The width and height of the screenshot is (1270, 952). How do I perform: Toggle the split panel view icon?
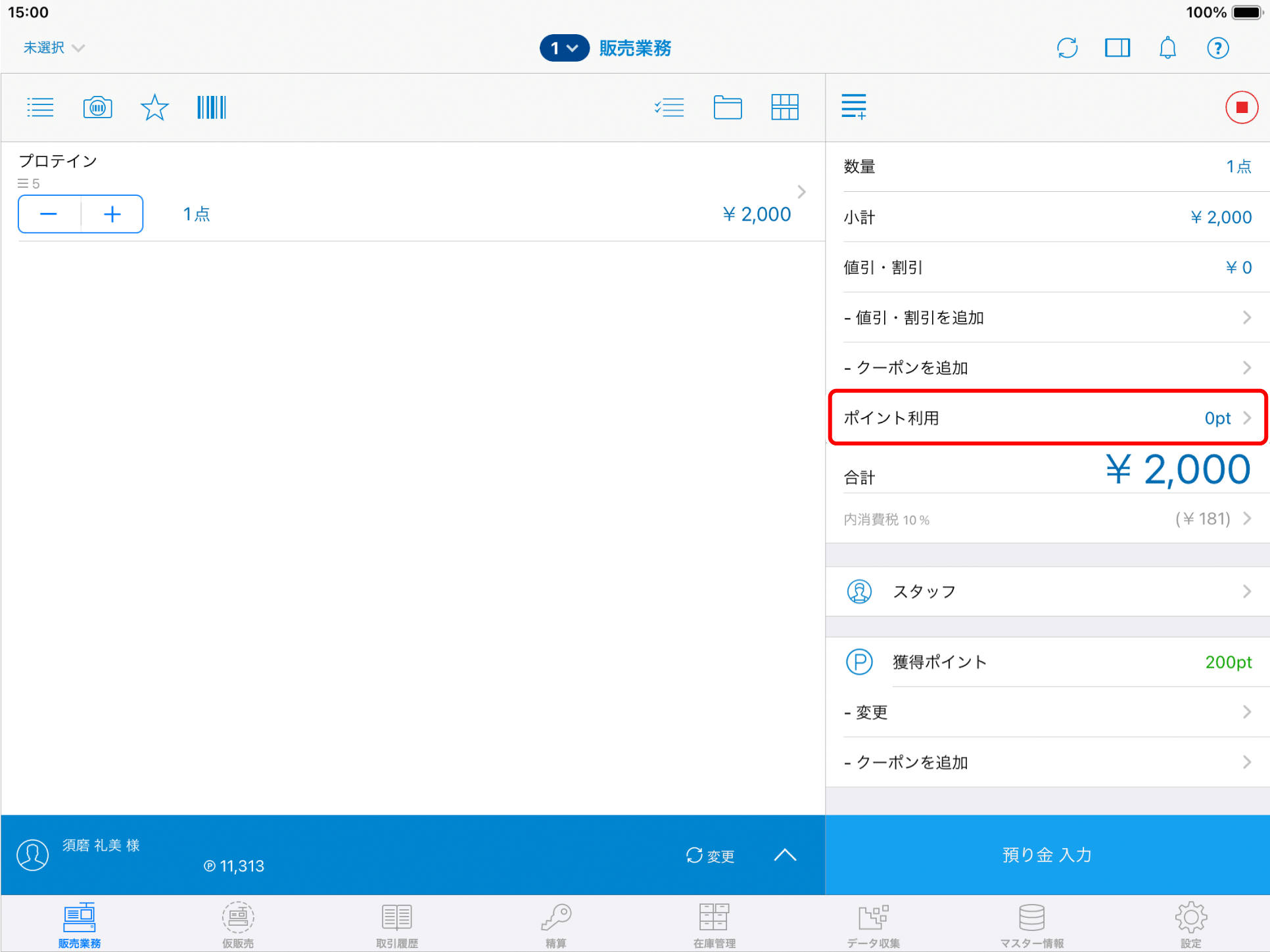(1117, 48)
